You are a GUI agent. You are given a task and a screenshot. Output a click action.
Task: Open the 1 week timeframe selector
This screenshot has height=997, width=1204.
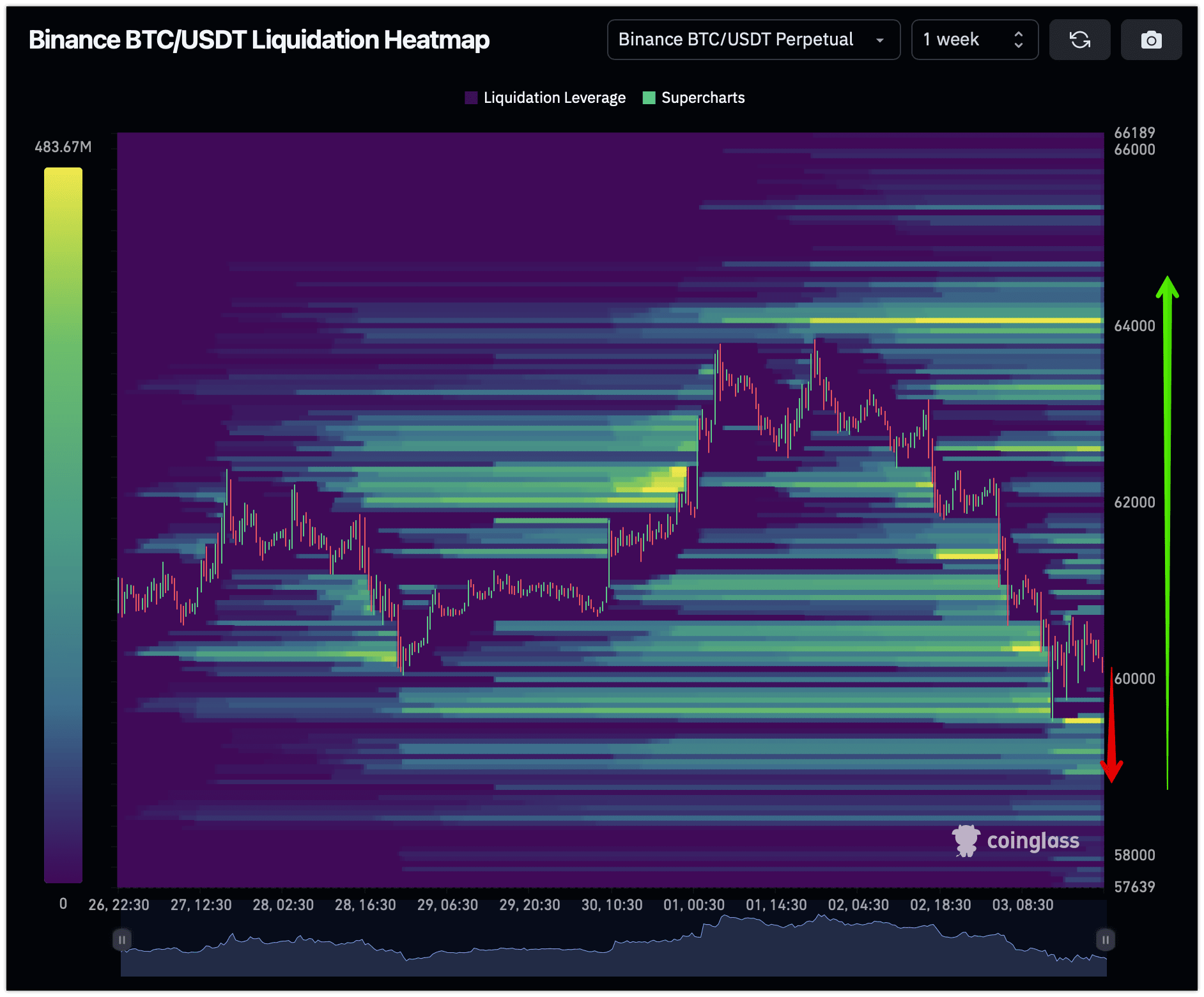click(x=975, y=40)
